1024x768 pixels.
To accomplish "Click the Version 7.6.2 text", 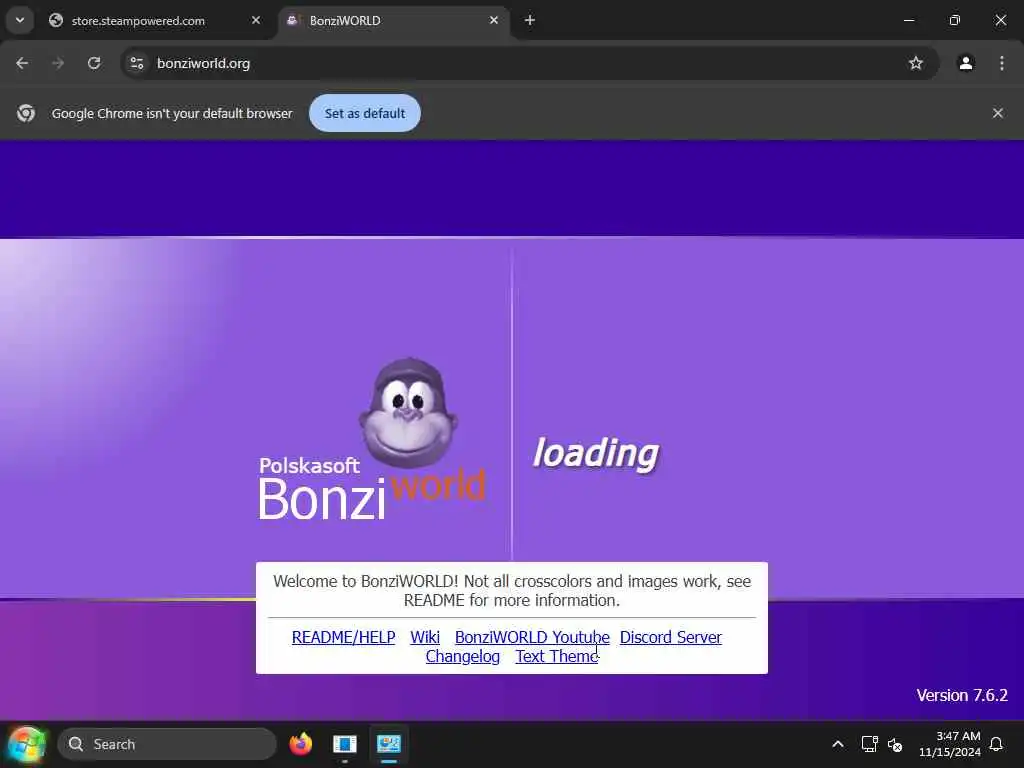I will 962,696.
